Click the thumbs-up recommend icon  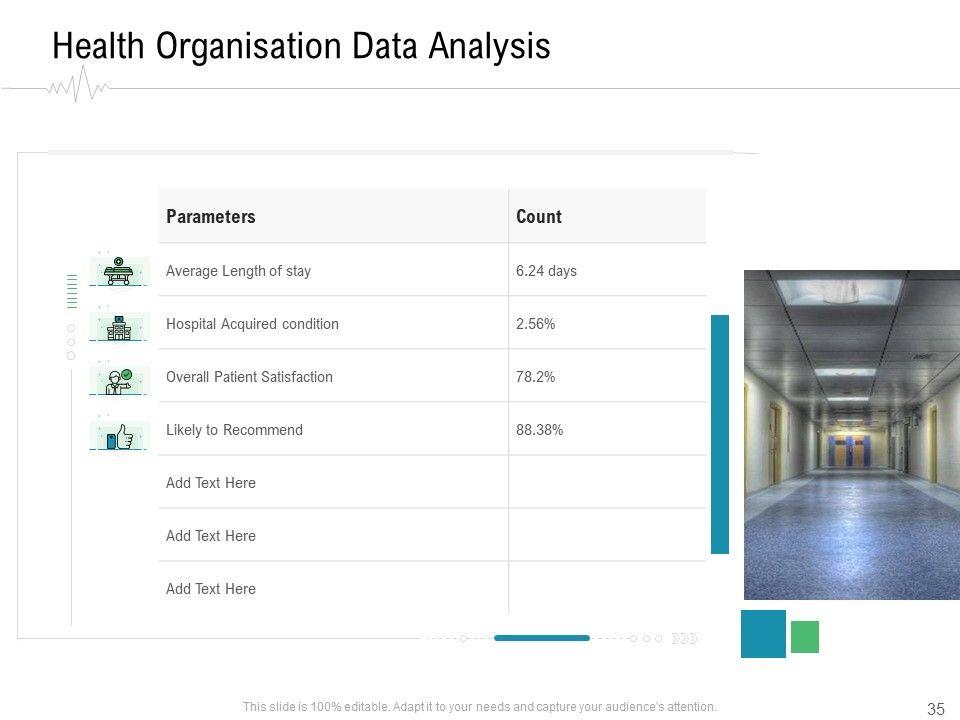[119, 435]
